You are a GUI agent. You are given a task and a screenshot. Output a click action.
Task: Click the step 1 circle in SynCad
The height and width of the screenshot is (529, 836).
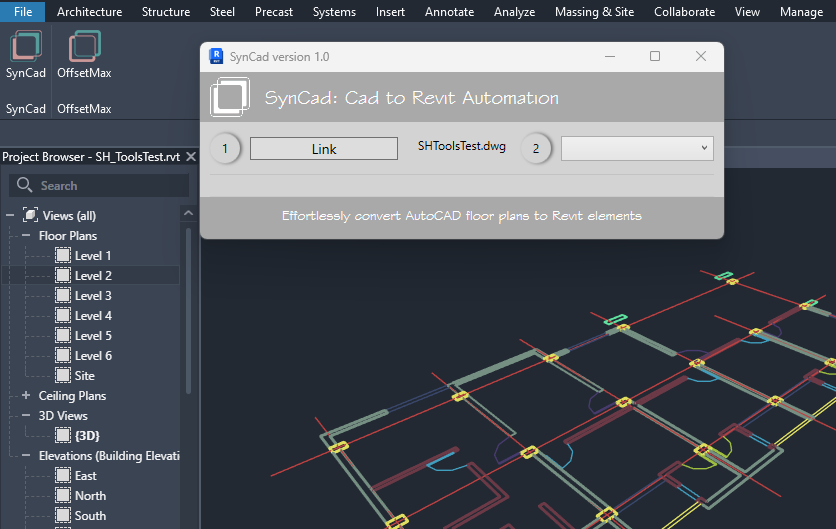coord(225,148)
